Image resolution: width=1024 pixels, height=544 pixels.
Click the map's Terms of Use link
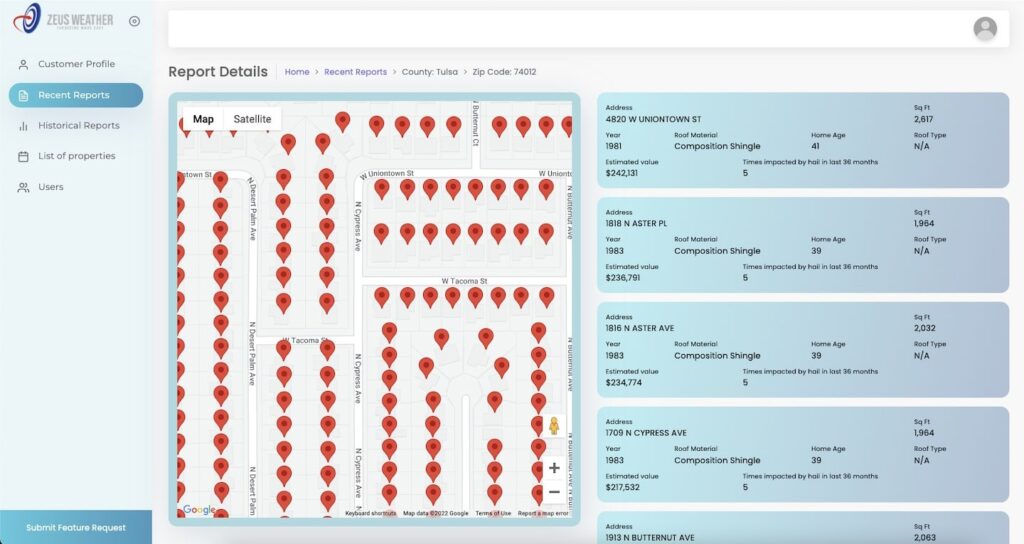pyautogui.click(x=493, y=514)
